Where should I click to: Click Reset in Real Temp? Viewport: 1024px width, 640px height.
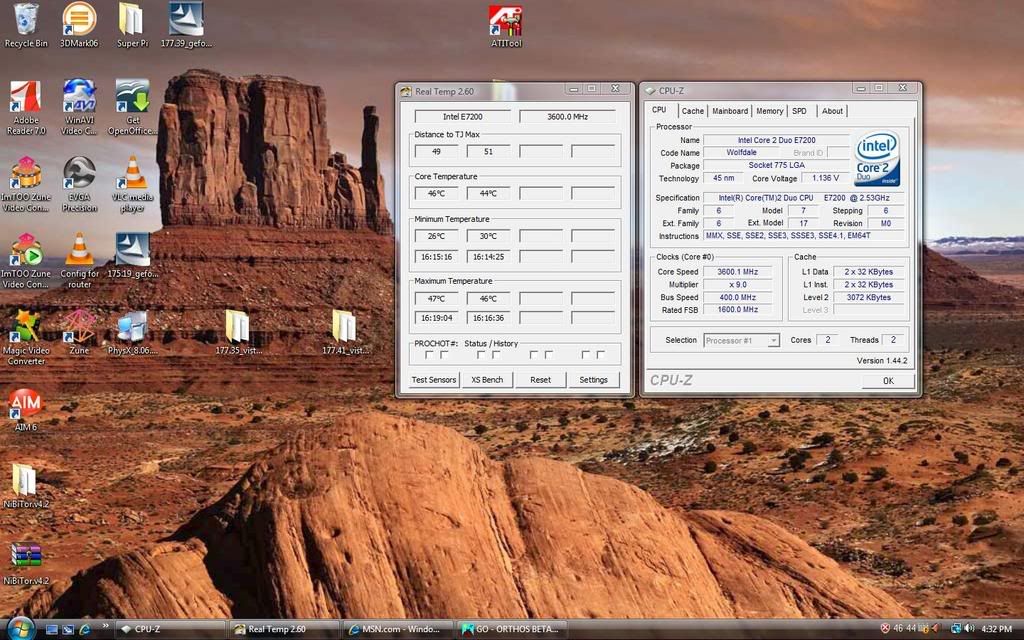tap(540, 379)
